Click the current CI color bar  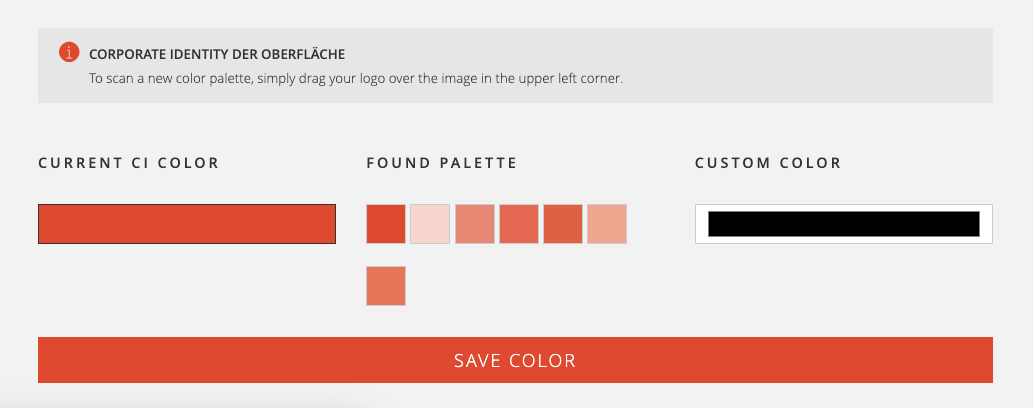tap(187, 224)
